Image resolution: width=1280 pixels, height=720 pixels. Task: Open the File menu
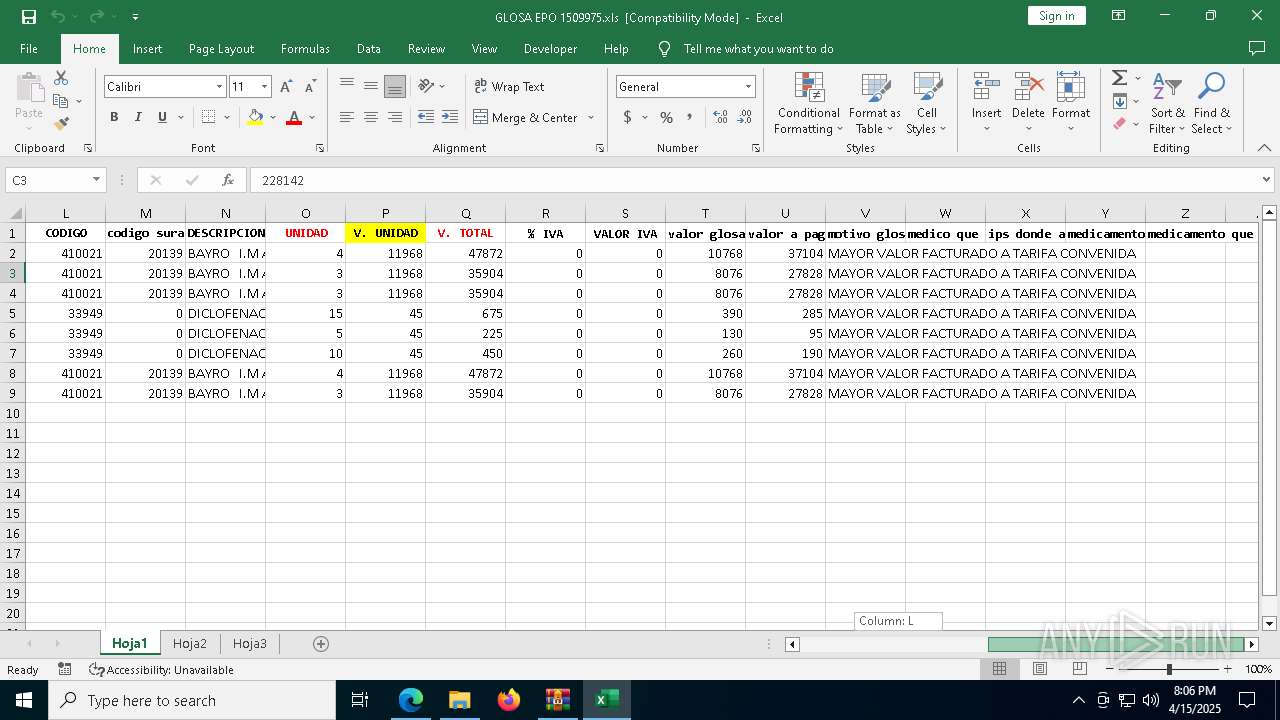click(29, 49)
